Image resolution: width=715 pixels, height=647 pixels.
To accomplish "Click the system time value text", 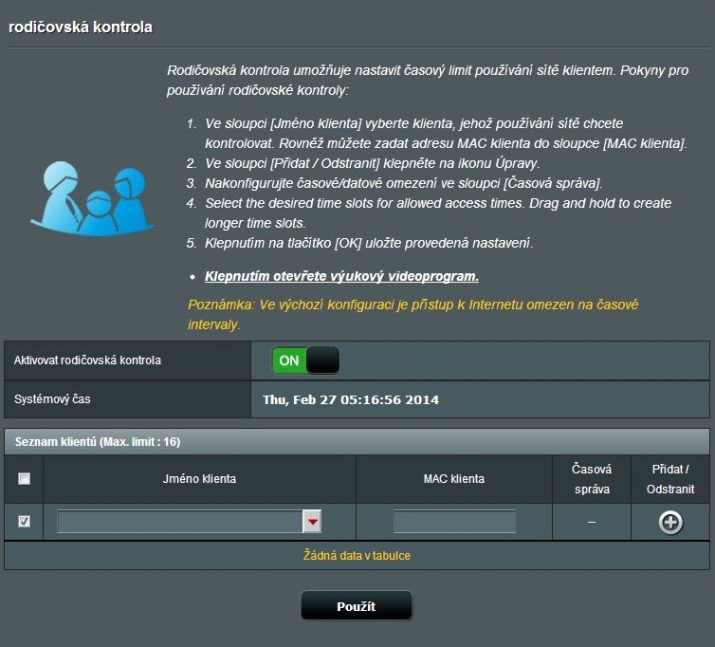I will tap(351, 400).
